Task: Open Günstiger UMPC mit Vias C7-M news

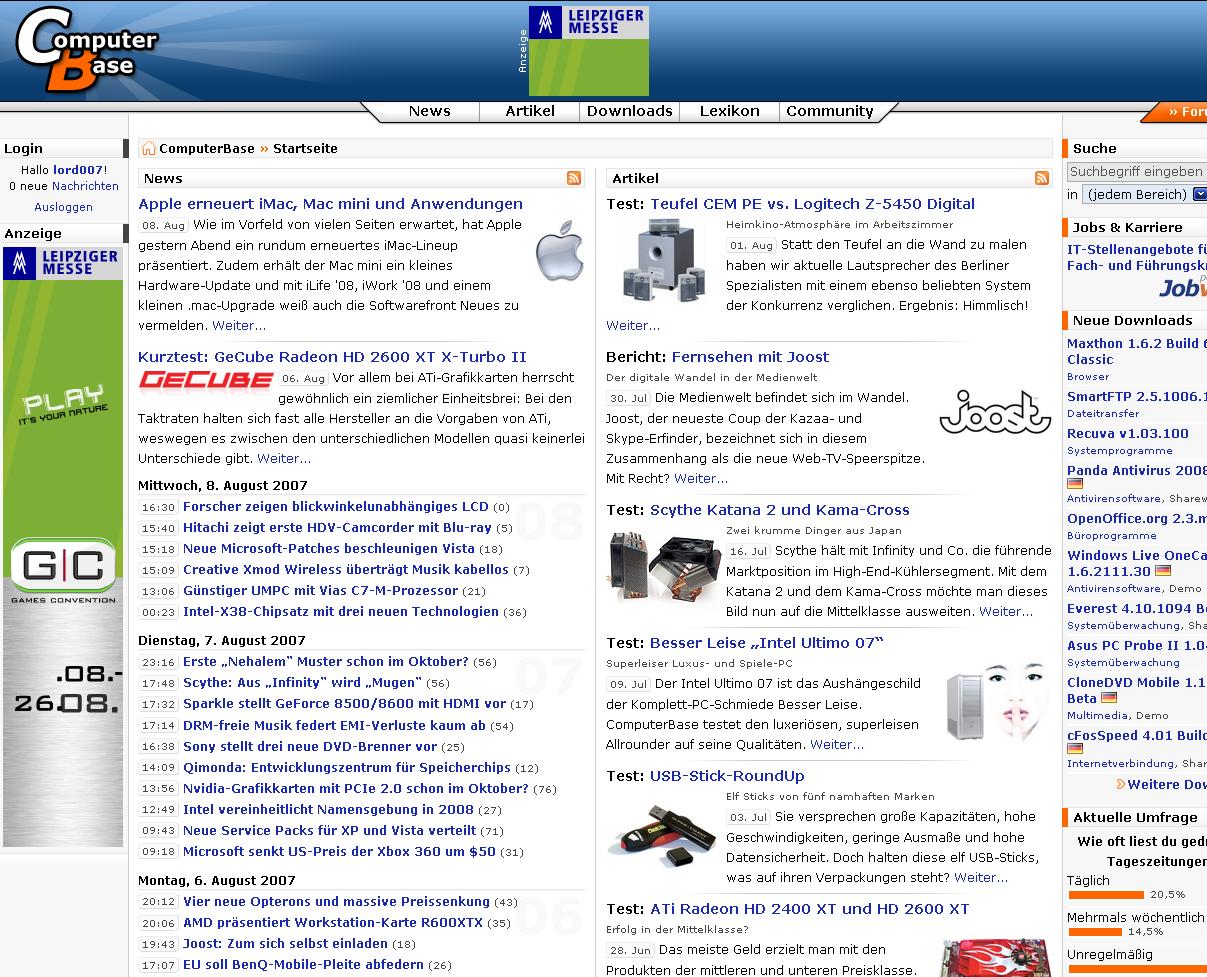Action: 321,591
